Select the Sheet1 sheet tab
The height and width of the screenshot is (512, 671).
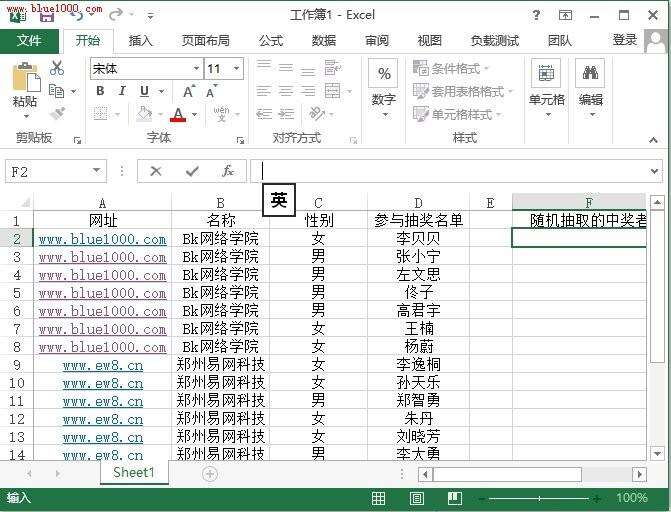134,472
